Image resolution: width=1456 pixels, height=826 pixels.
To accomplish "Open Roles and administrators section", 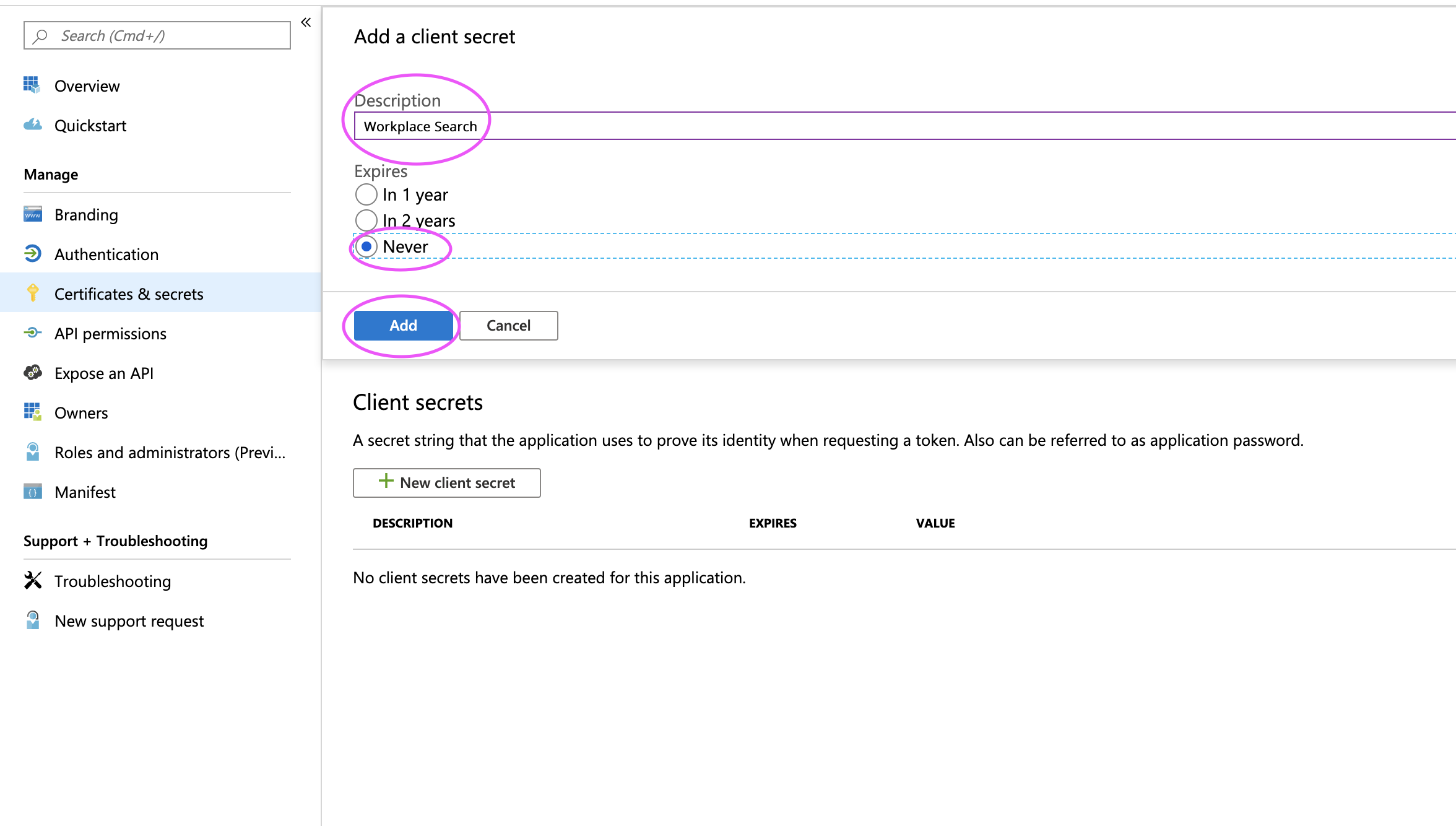I will 170,453.
